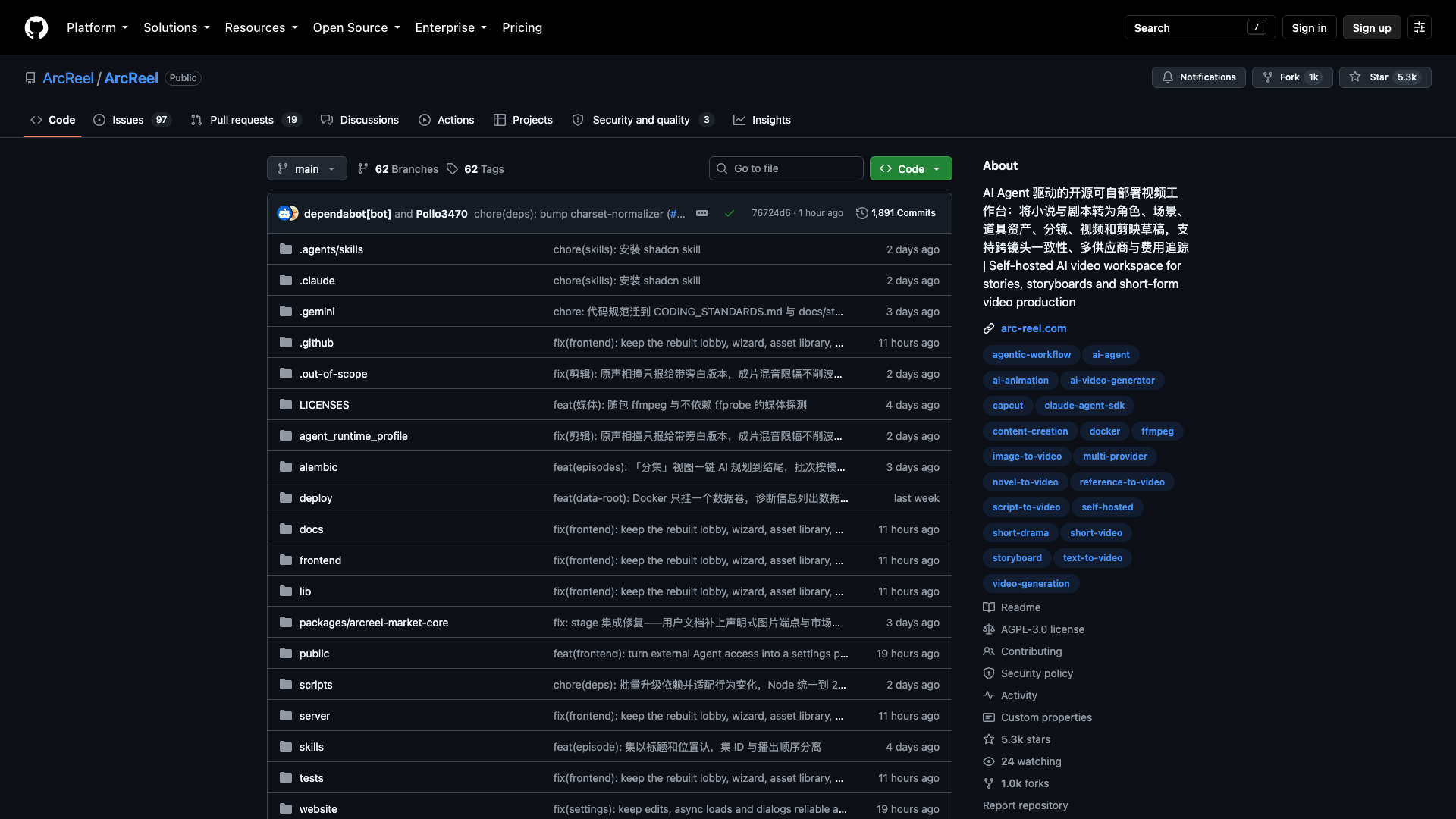
Task: Open the Actions tab
Action: pos(447,120)
